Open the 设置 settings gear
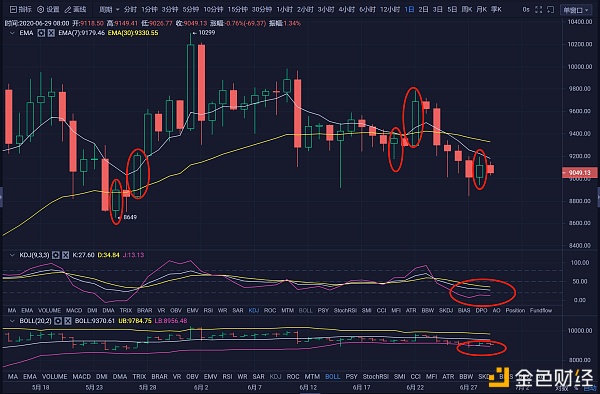Viewport: 600px width, 394px height. coord(48,9)
